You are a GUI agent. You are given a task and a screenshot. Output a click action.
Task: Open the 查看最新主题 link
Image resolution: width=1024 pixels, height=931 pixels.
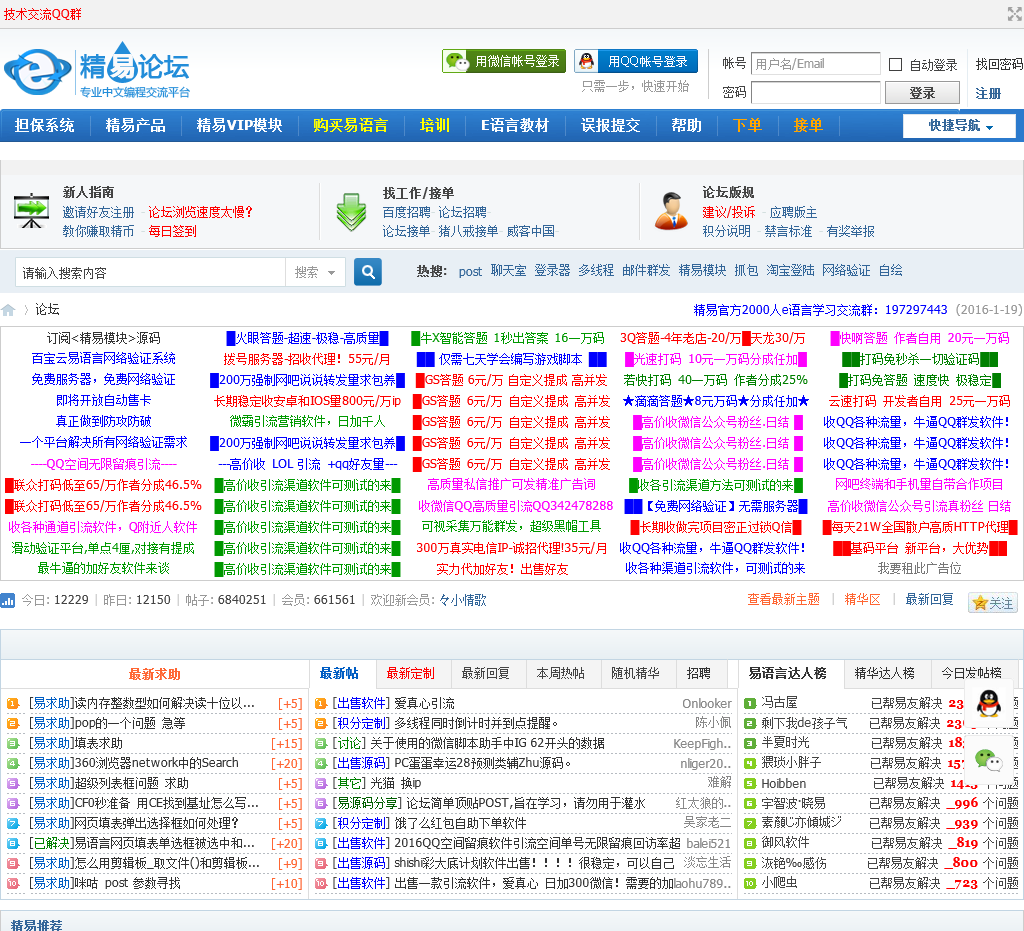pyautogui.click(x=783, y=599)
